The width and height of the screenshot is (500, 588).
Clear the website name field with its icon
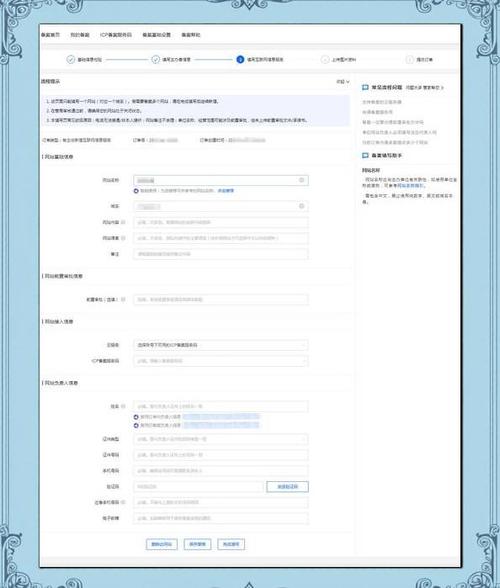pos(301,180)
